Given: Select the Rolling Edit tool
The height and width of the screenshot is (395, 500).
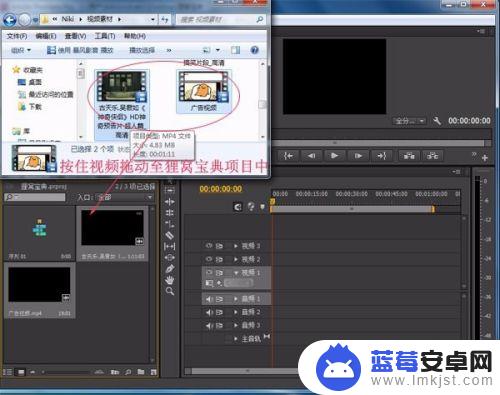Looking at the screenshot, I should click(x=170, y=213).
